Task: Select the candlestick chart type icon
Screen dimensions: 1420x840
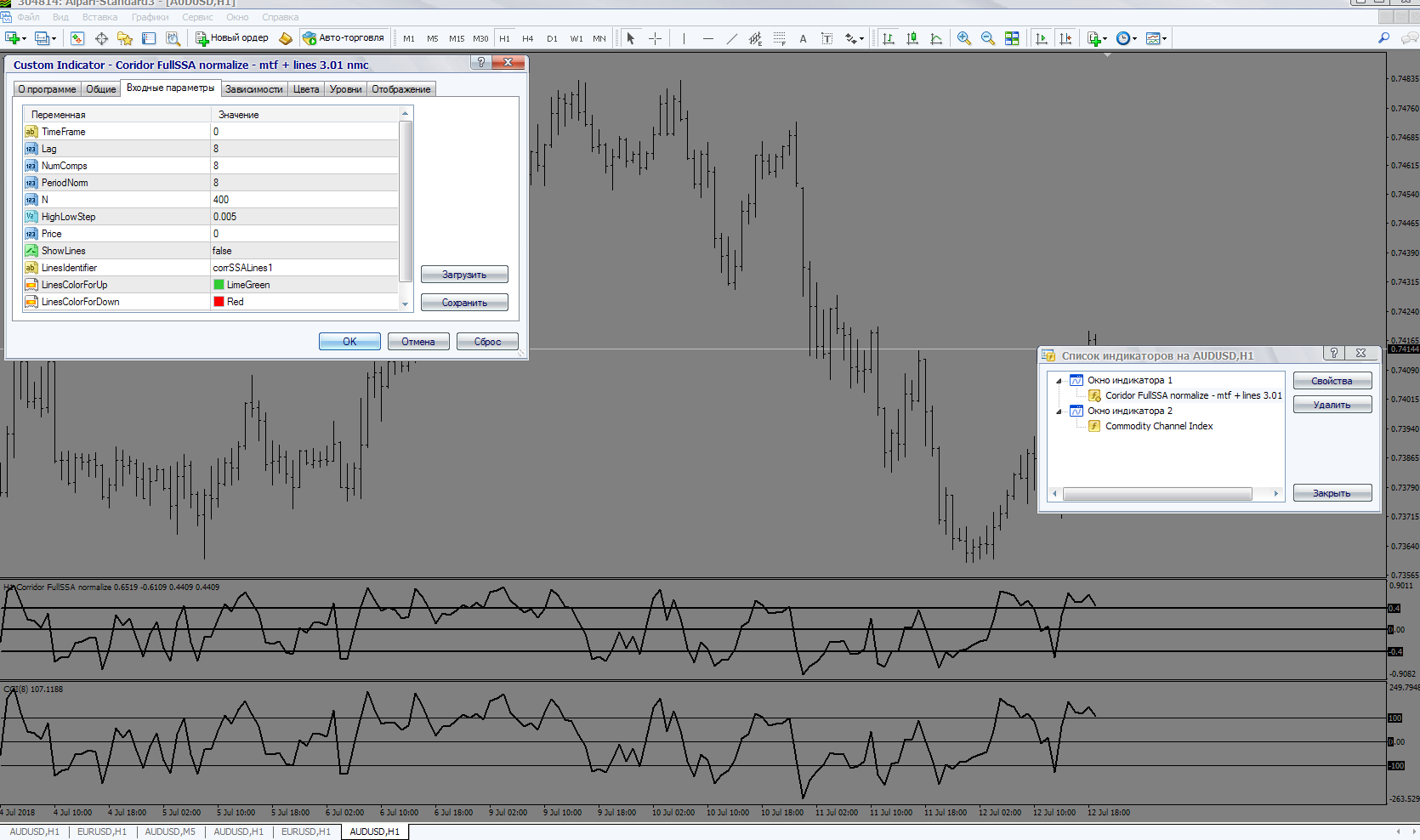Action: pos(912,38)
